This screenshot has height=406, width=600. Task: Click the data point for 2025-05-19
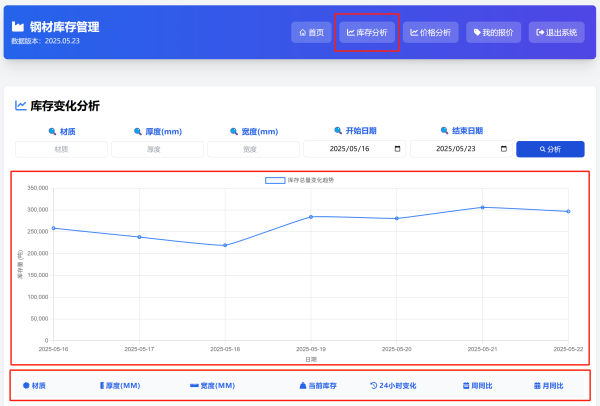pyautogui.click(x=311, y=217)
